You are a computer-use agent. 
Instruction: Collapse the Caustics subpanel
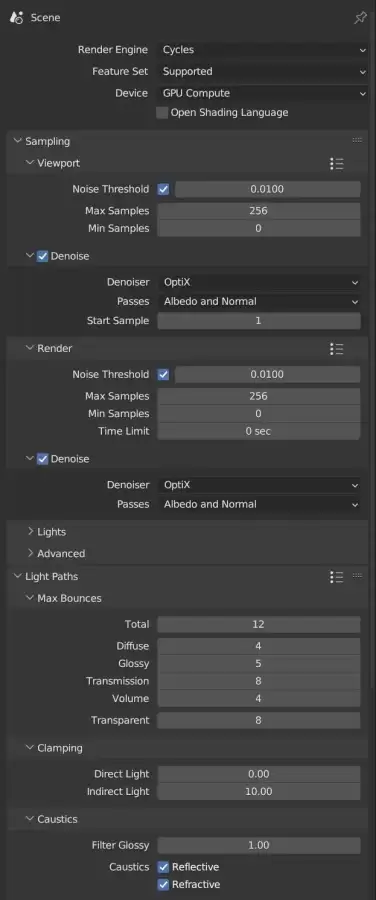pos(30,819)
